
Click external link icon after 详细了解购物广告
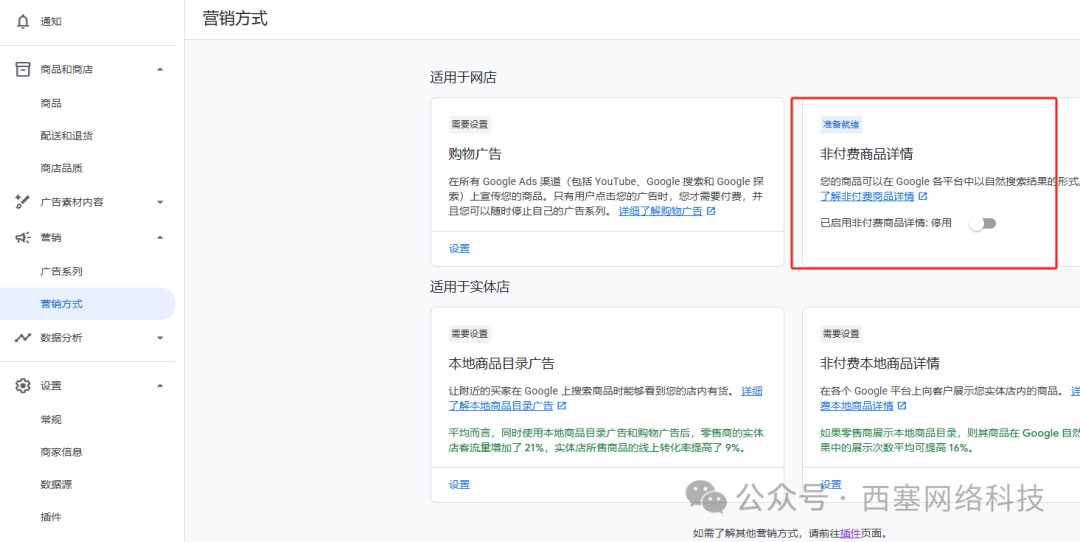click(x=711, y=211)
